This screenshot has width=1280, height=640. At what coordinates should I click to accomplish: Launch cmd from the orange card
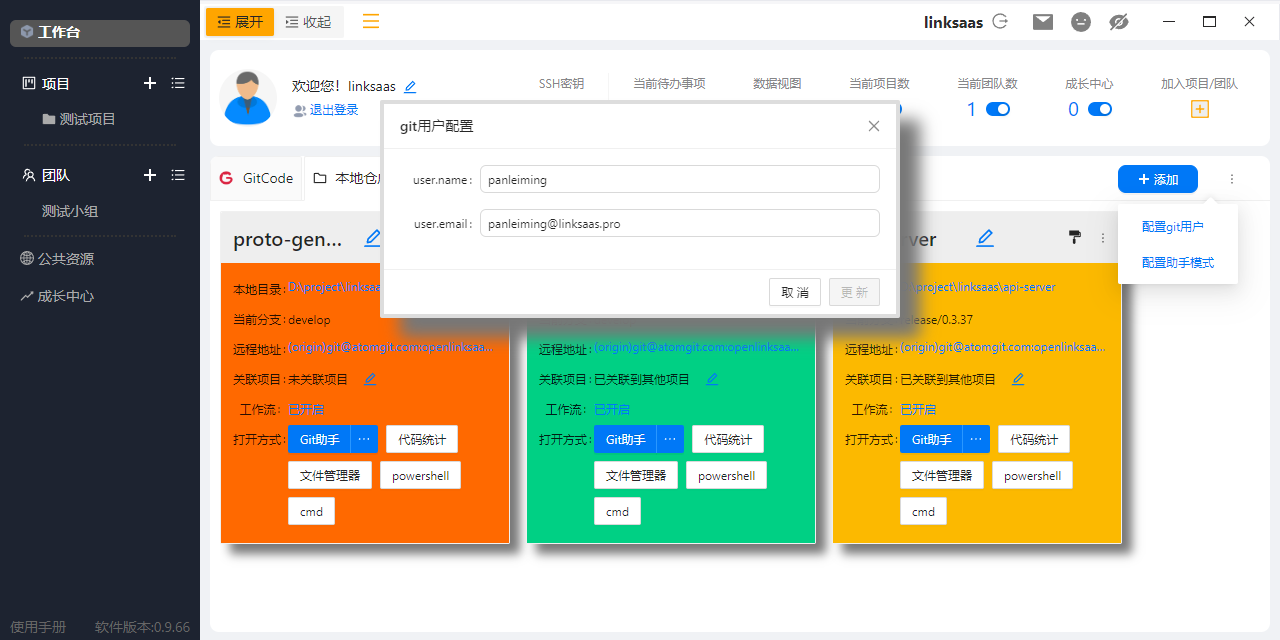(x=312, y=511)
